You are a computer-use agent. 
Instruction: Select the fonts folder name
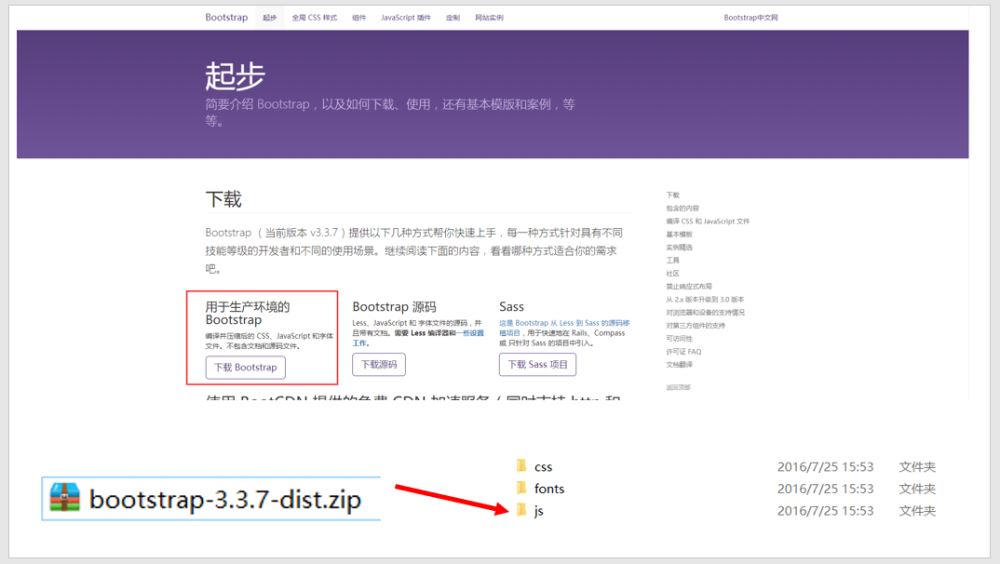pyautogui.click(x=549, y=489)
